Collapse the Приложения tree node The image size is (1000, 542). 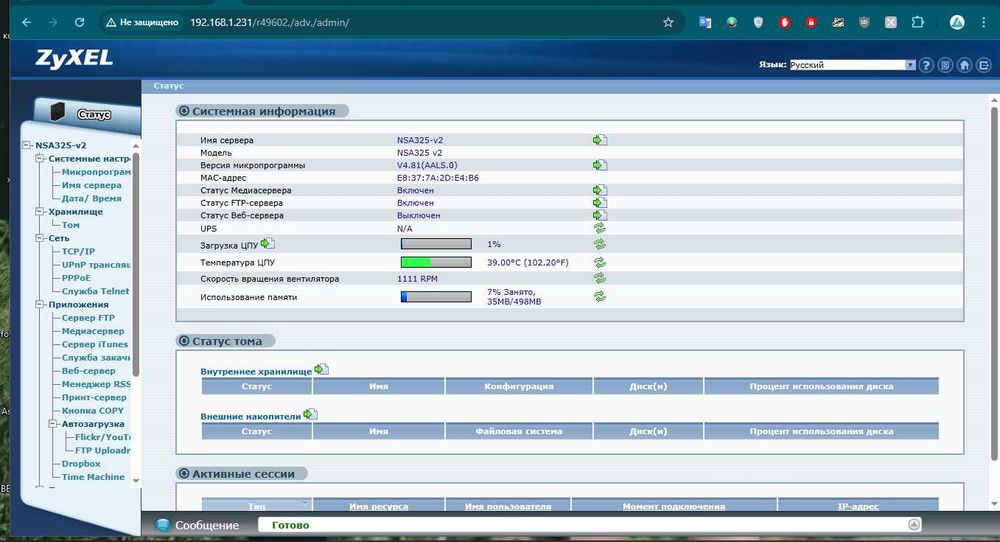point(41,305)
